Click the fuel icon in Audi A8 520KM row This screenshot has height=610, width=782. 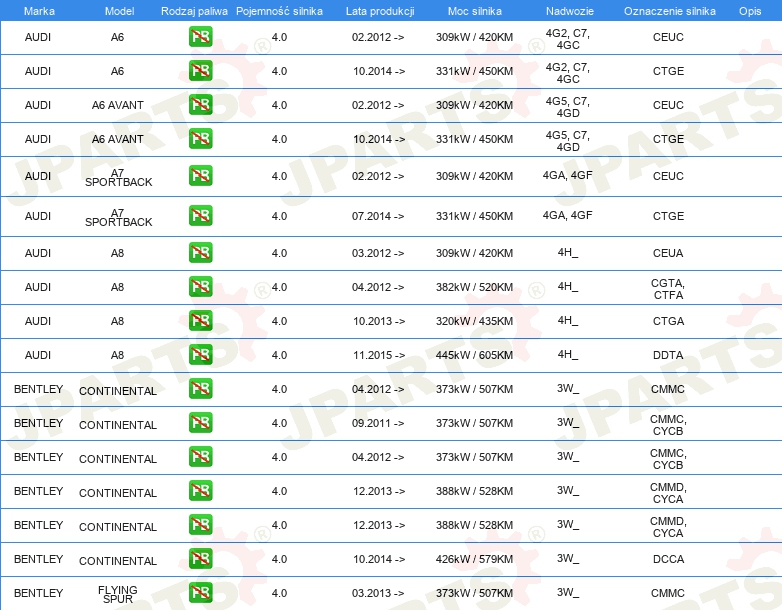(x=200, y=287)
